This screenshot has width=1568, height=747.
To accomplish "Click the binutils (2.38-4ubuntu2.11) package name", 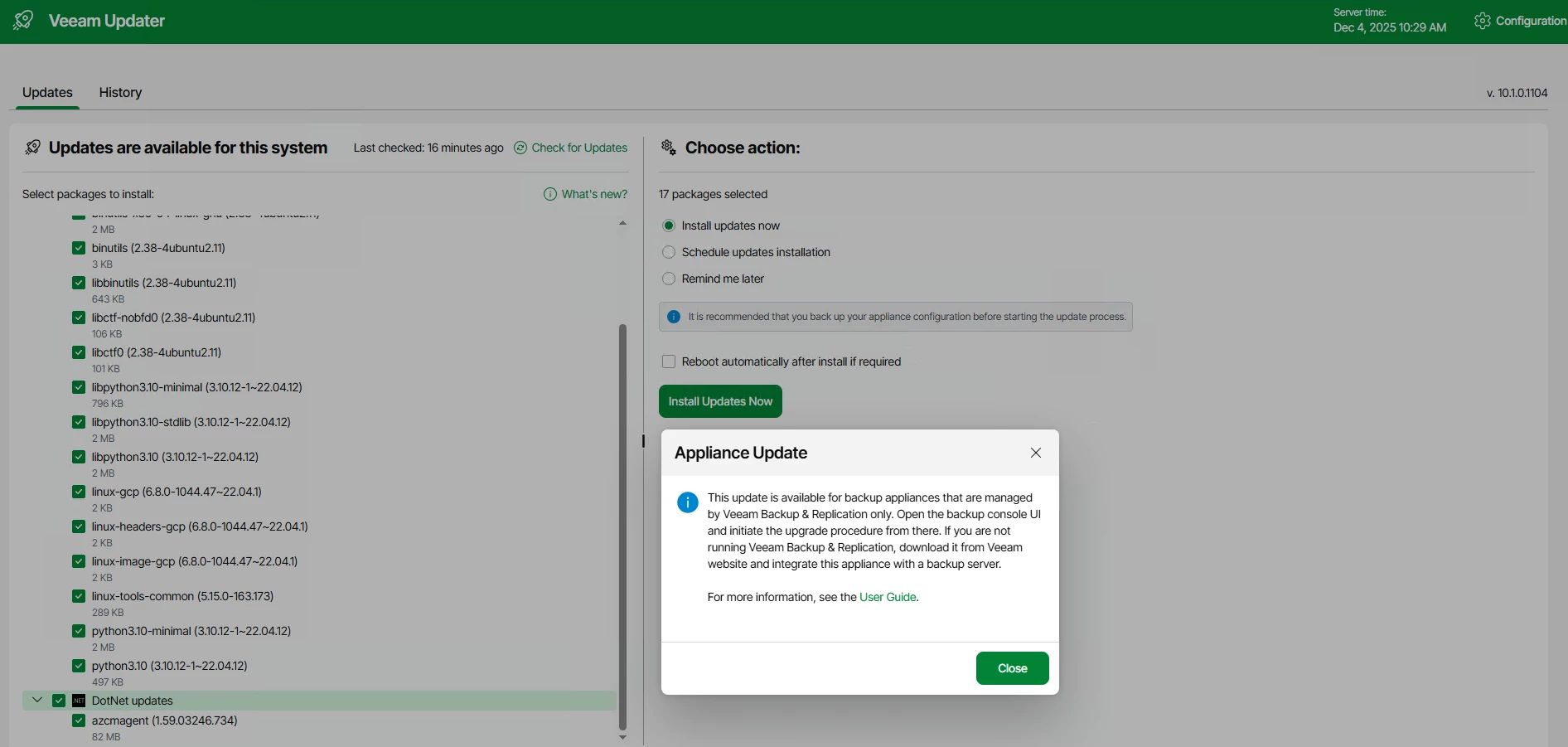I will 158,248.
